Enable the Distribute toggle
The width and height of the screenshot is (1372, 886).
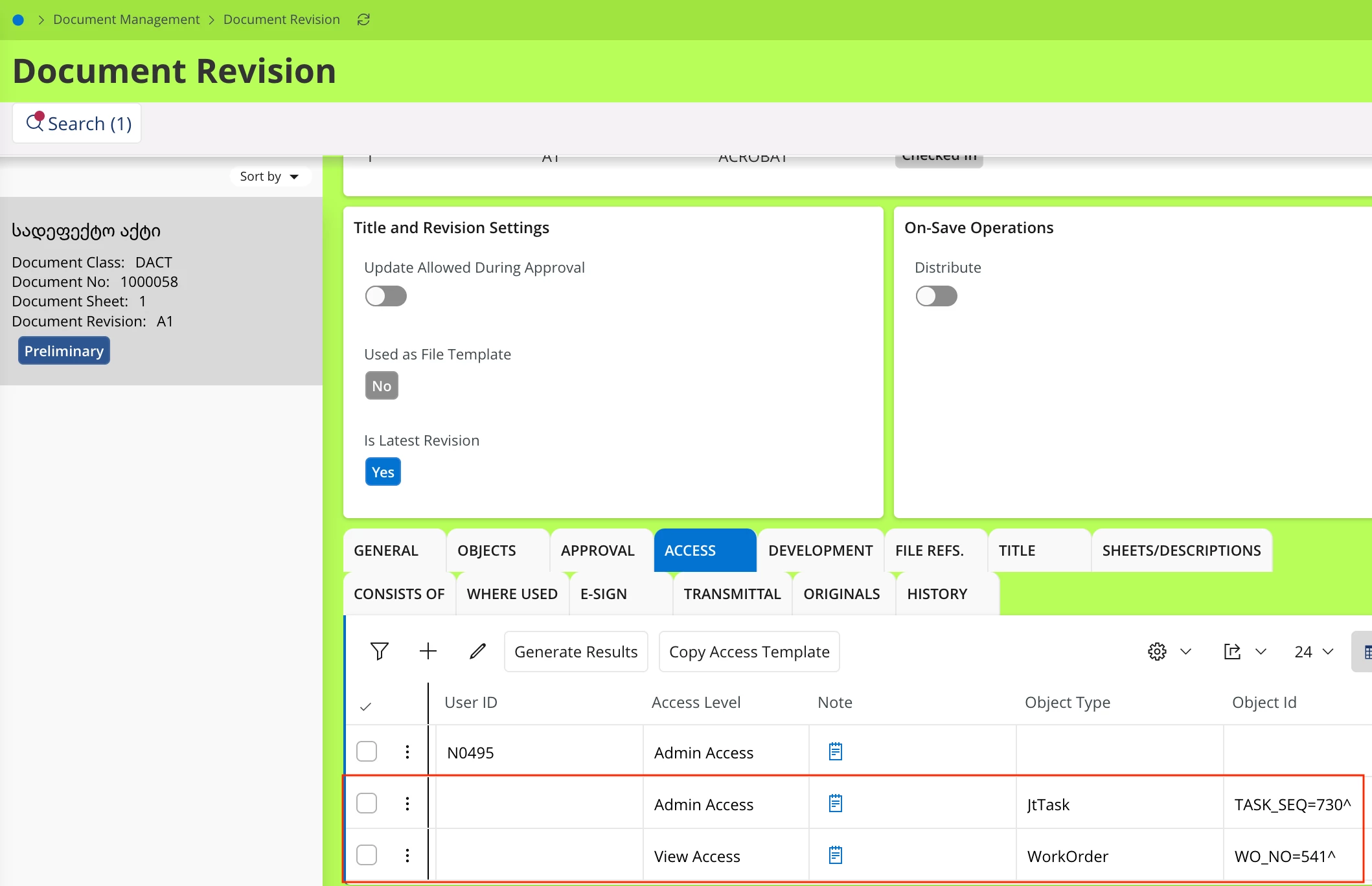click(x=937, y=296)
